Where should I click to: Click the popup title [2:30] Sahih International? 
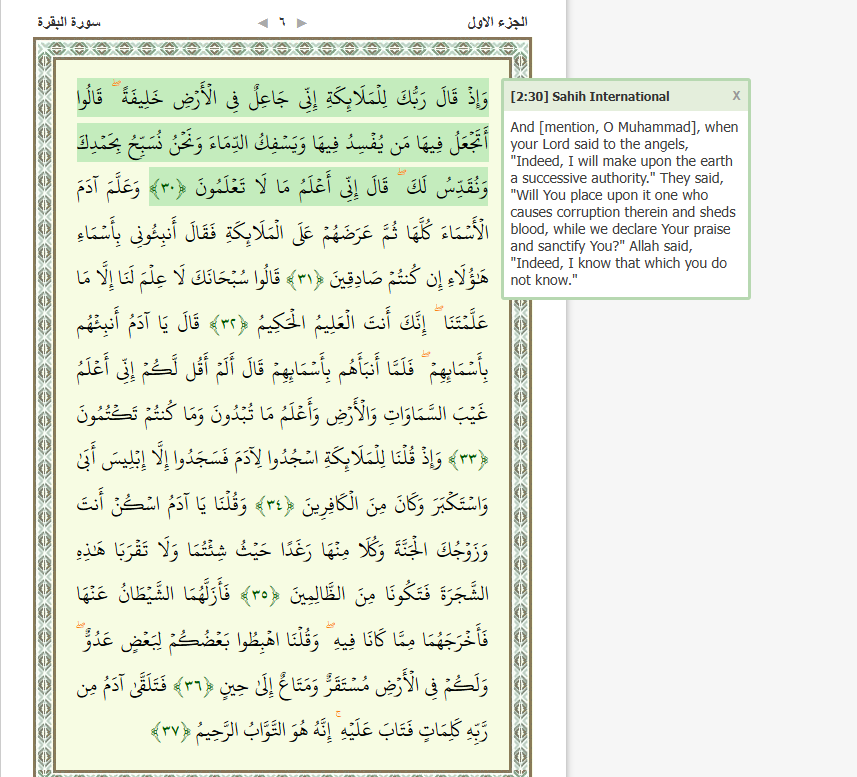click(590, 97)
